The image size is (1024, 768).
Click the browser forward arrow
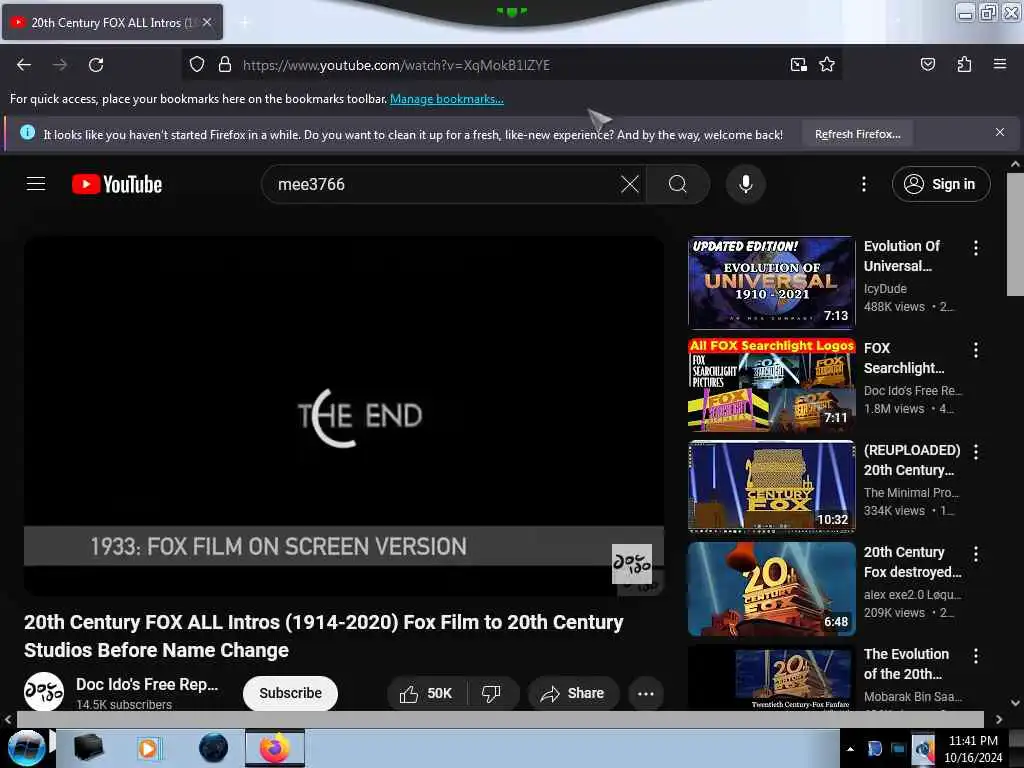coord(60,65)
